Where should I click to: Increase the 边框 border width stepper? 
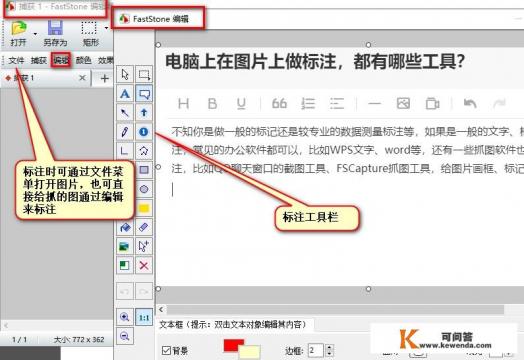[330, 347]
